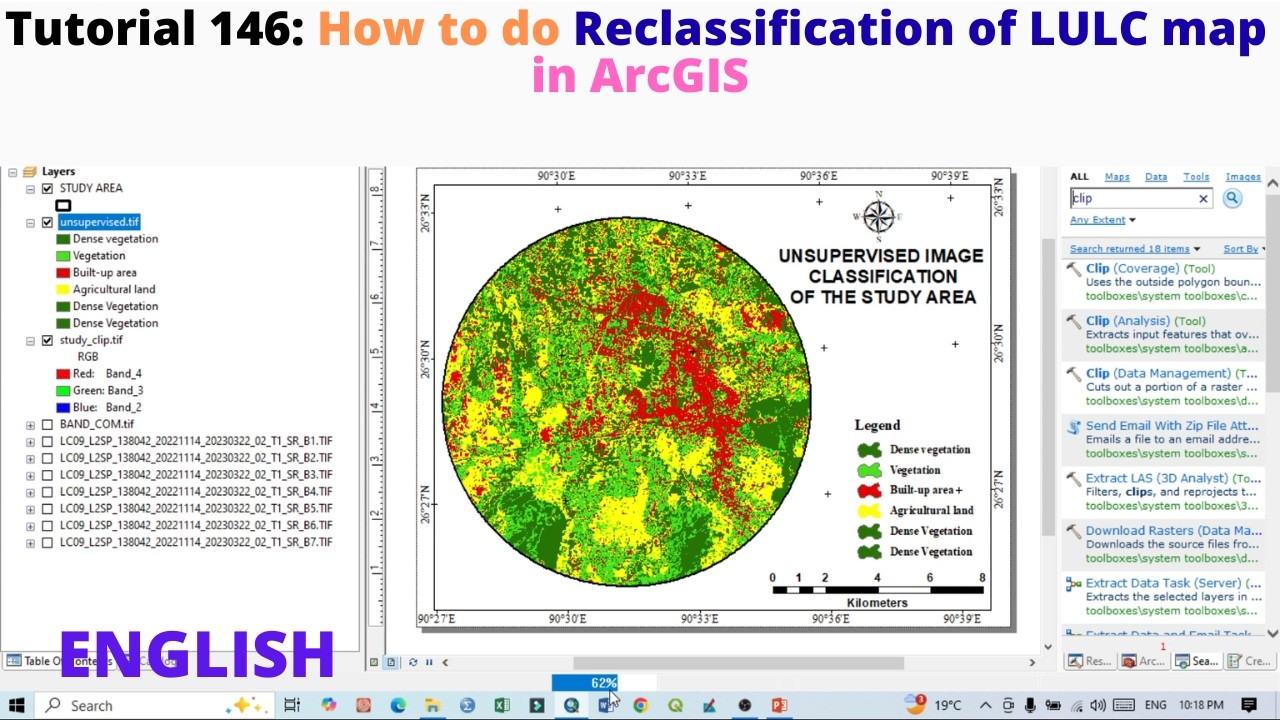Screen dimensions: 1280x720
Task: Click the hammer icon beside Send Email With Zip
Action: click(x=1073, y=426)
